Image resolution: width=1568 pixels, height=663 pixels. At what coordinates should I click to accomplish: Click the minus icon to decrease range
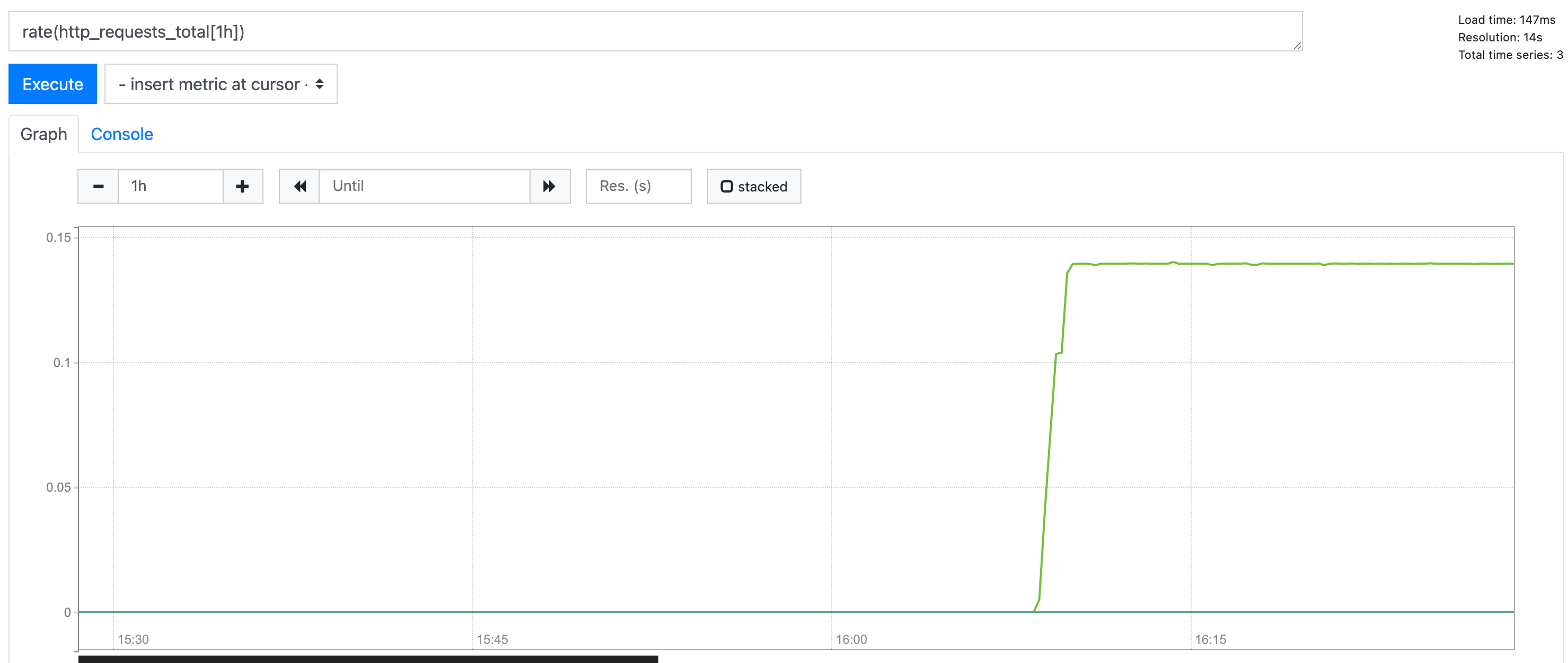[x=98, y=186]
